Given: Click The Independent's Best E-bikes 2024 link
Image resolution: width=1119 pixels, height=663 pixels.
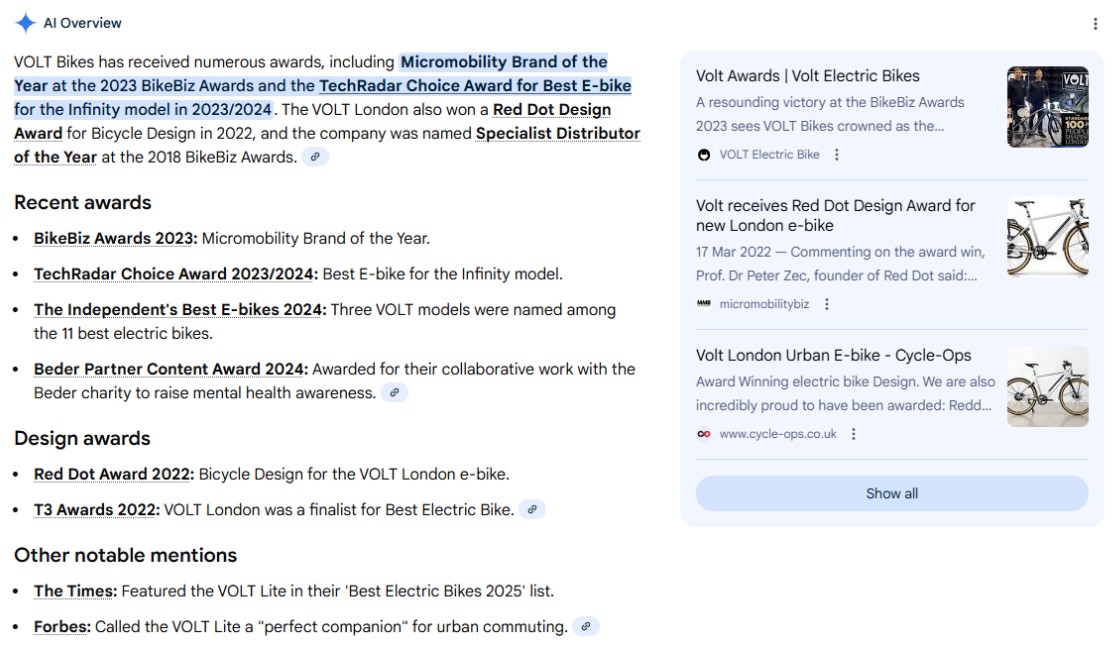Looking at the screenshot, I should click(180, 310).
